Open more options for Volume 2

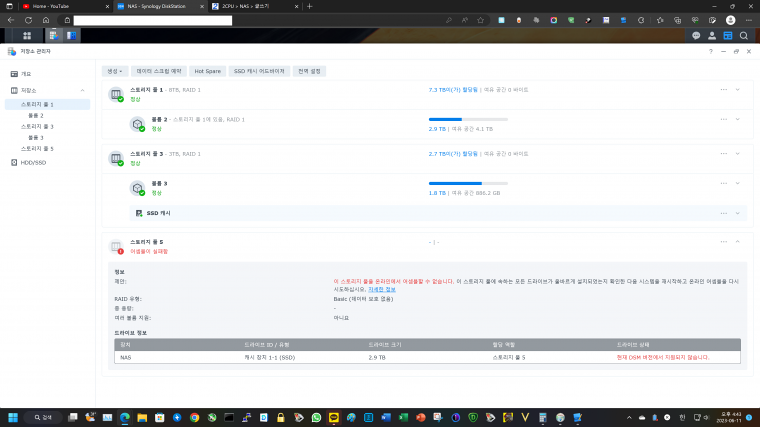pos(724,119)
